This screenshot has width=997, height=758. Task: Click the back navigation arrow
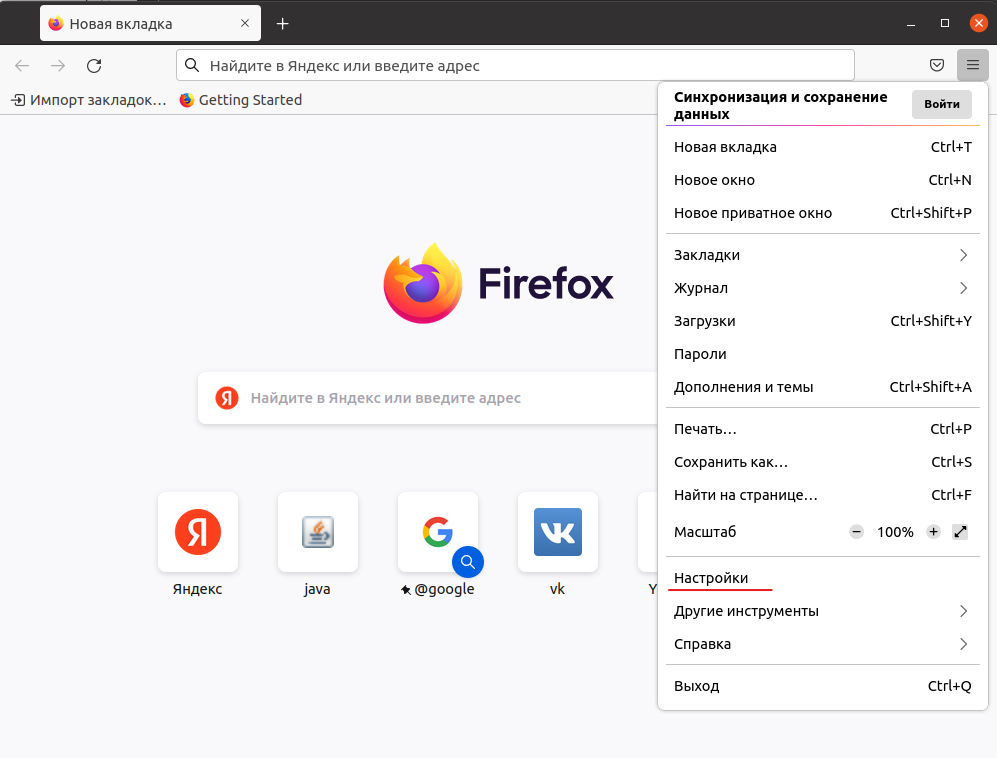click(x=22, y=65)
